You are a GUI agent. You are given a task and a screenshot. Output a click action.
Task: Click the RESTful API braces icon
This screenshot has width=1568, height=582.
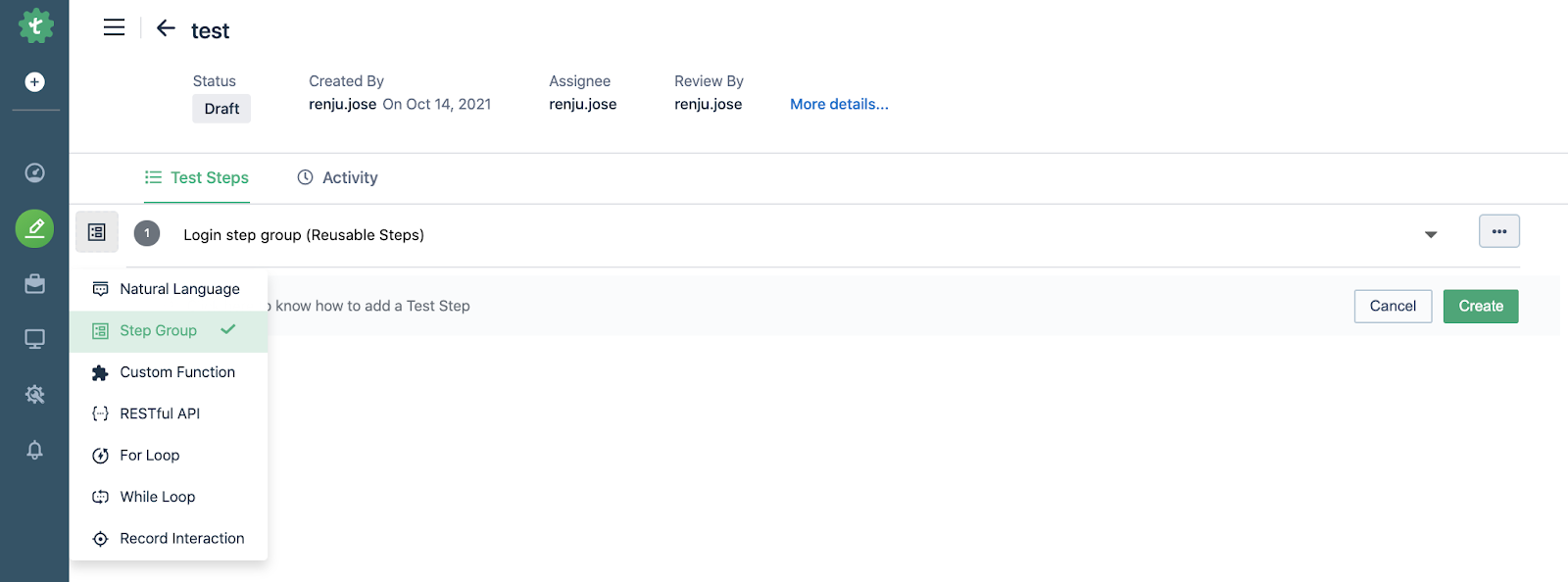(100, 413)
